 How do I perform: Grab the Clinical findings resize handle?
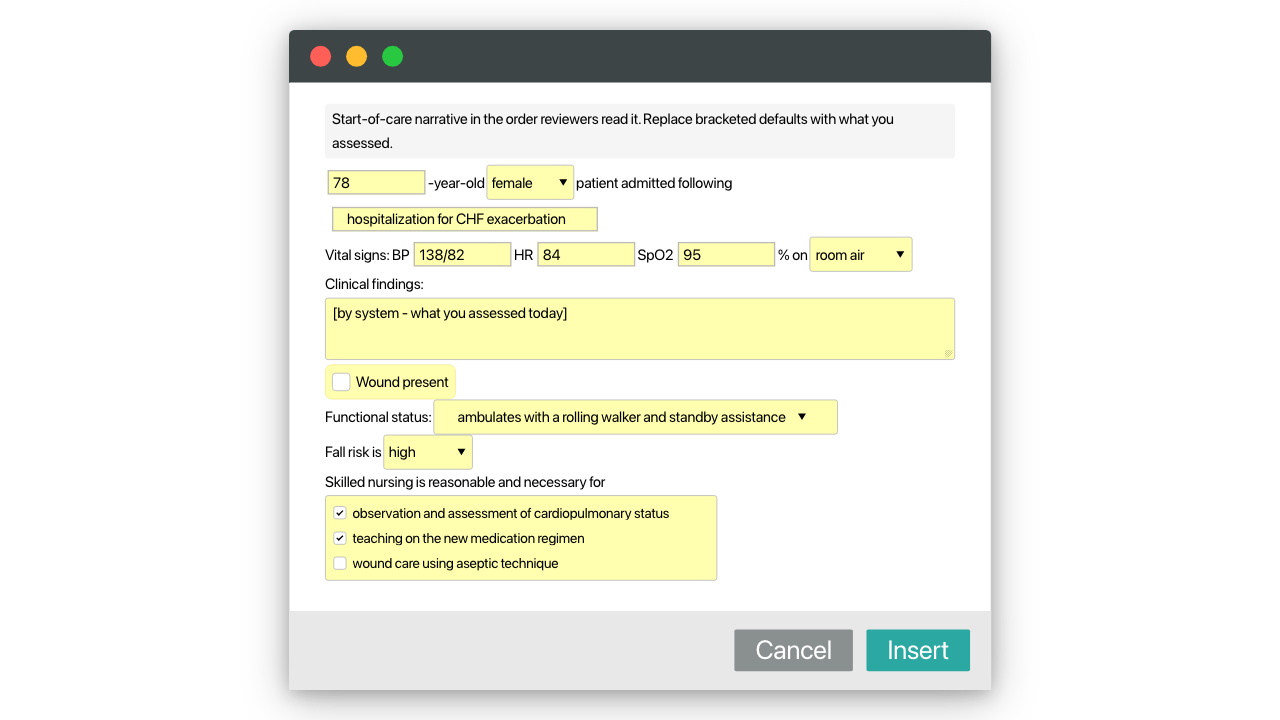pyautogui.click(x=948, y=353)
